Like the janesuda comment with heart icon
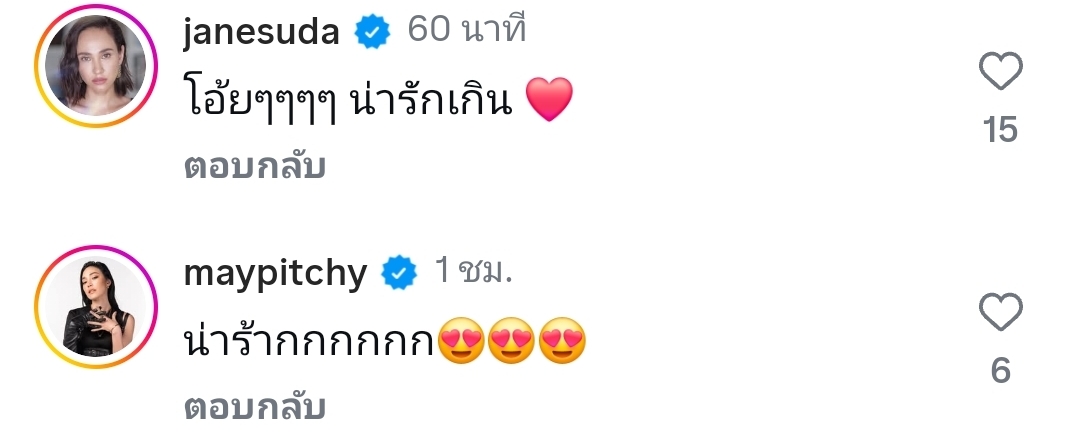Screen dimensions: 1077x444 click(x=1000, y=72)
